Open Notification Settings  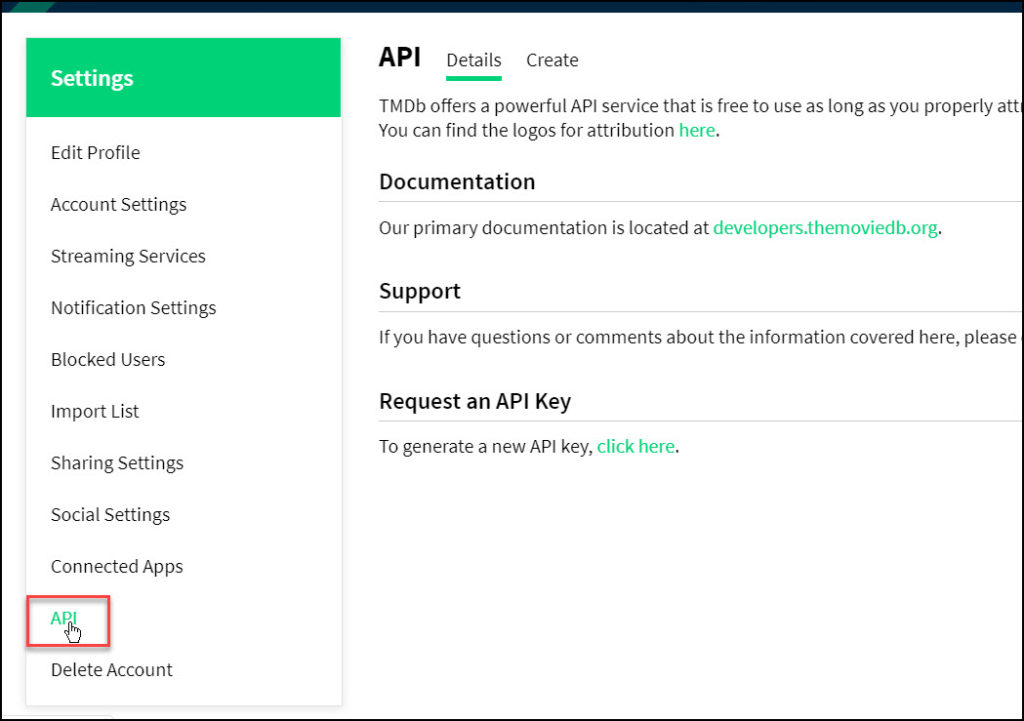tap(132, 308)
